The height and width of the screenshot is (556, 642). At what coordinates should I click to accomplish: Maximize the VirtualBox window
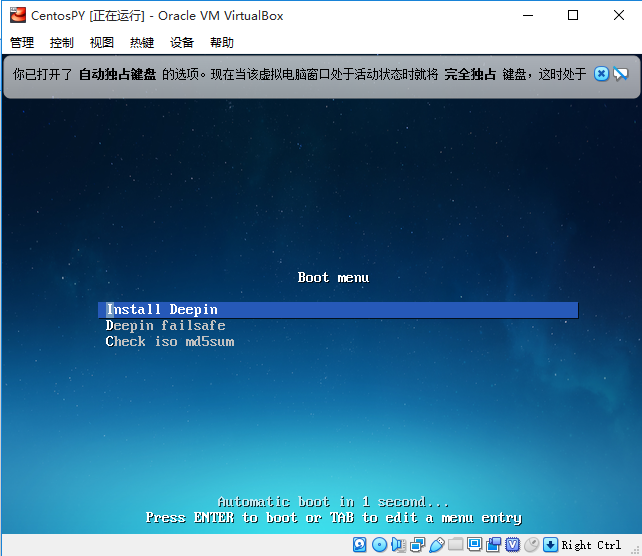(573, 16)
